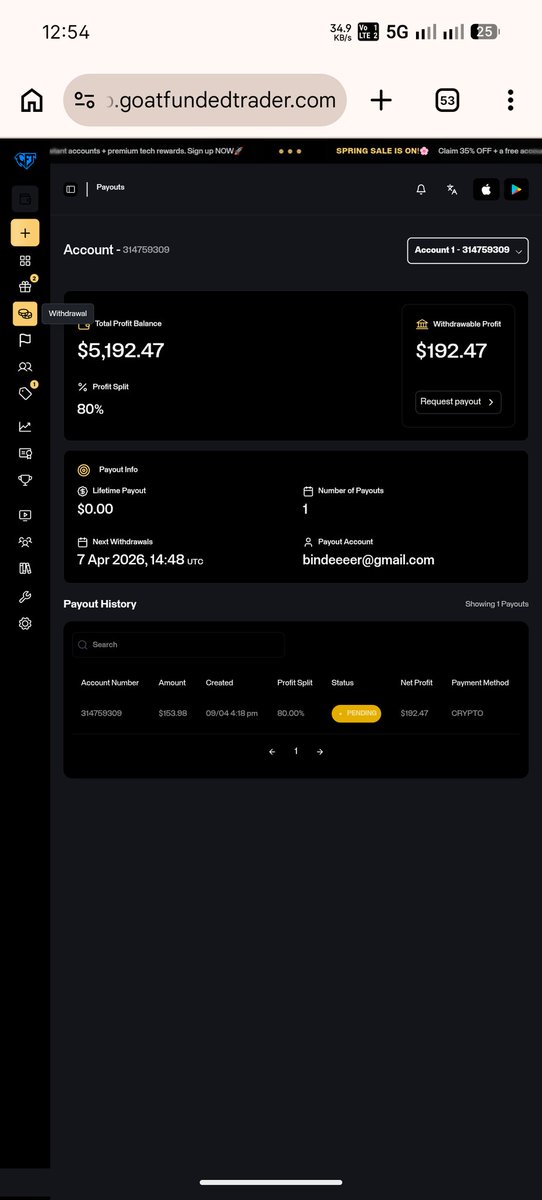Image resolution: width=542 pixels, height=1200 pixels.
Task: Click the bindeeeer@gmail.com payout account
Action: point(368,560)
